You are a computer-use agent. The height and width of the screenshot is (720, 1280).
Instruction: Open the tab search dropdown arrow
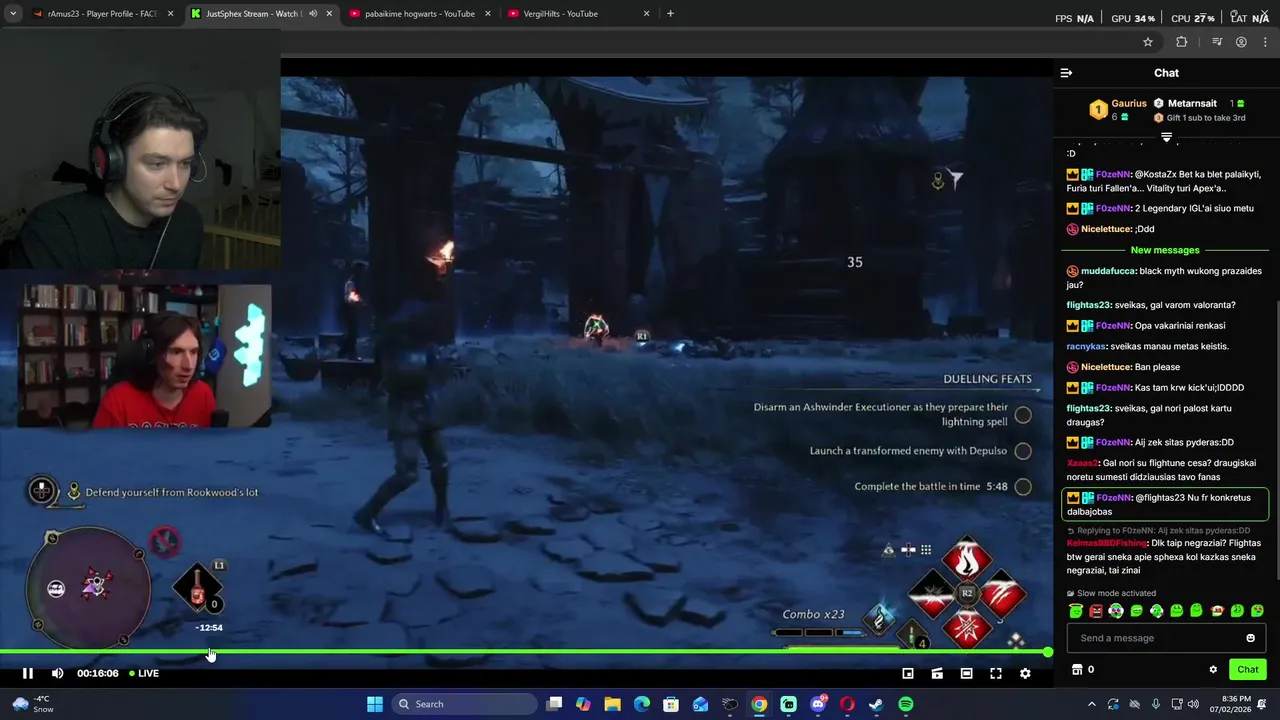point(13,14)
